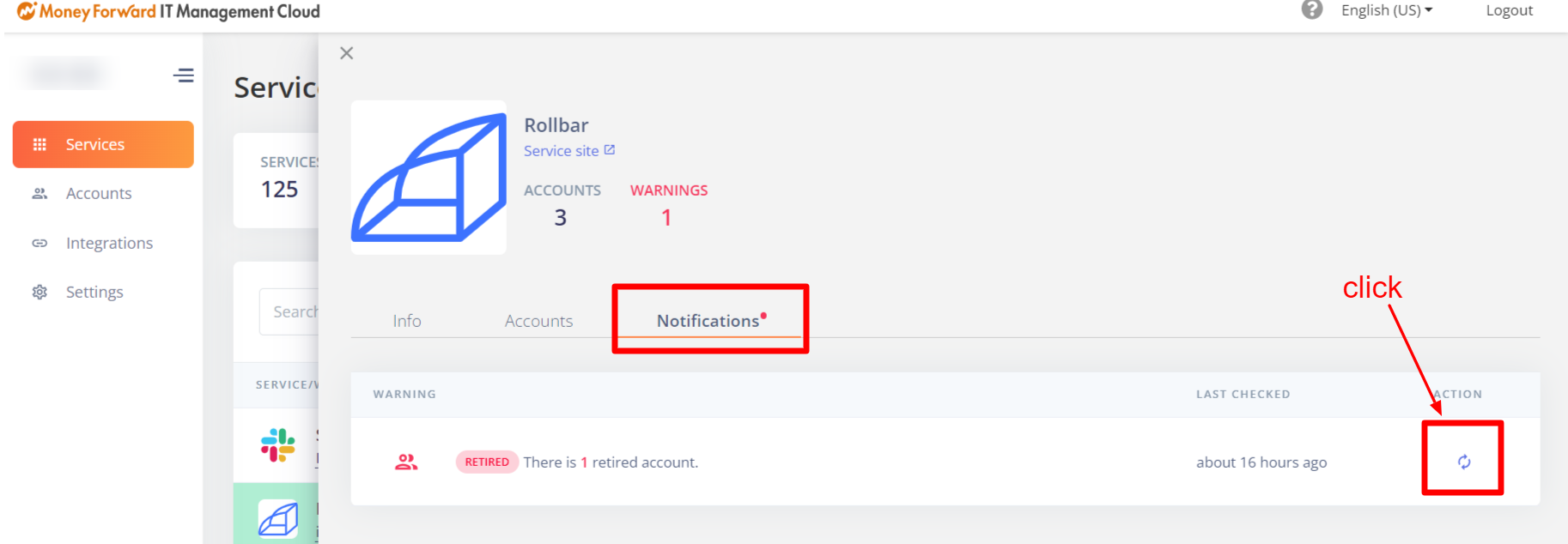This screenshot has height=544, width=1568.
Task: Close the Rollbar detail panel
Action: coord(346,53)
